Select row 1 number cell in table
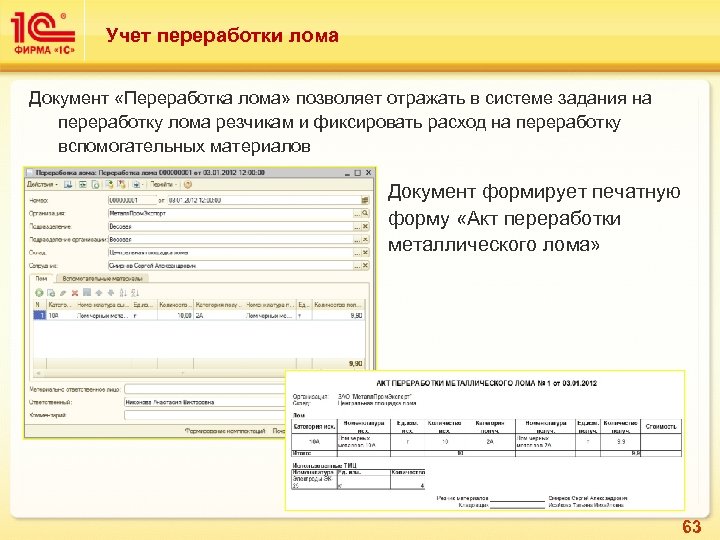 (x=39, y=315)
